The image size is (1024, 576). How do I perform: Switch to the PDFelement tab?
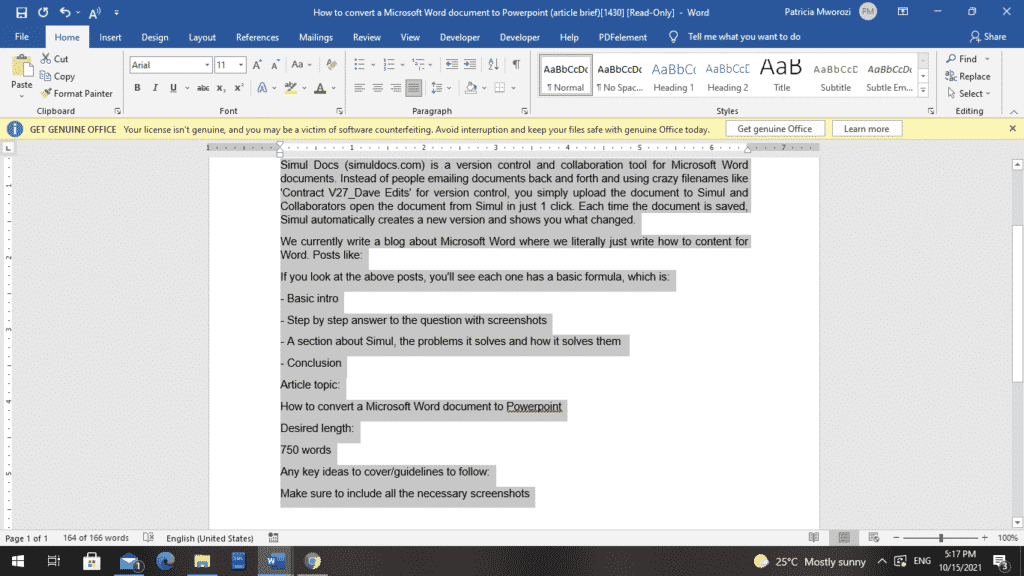click(x=622, y=37)
